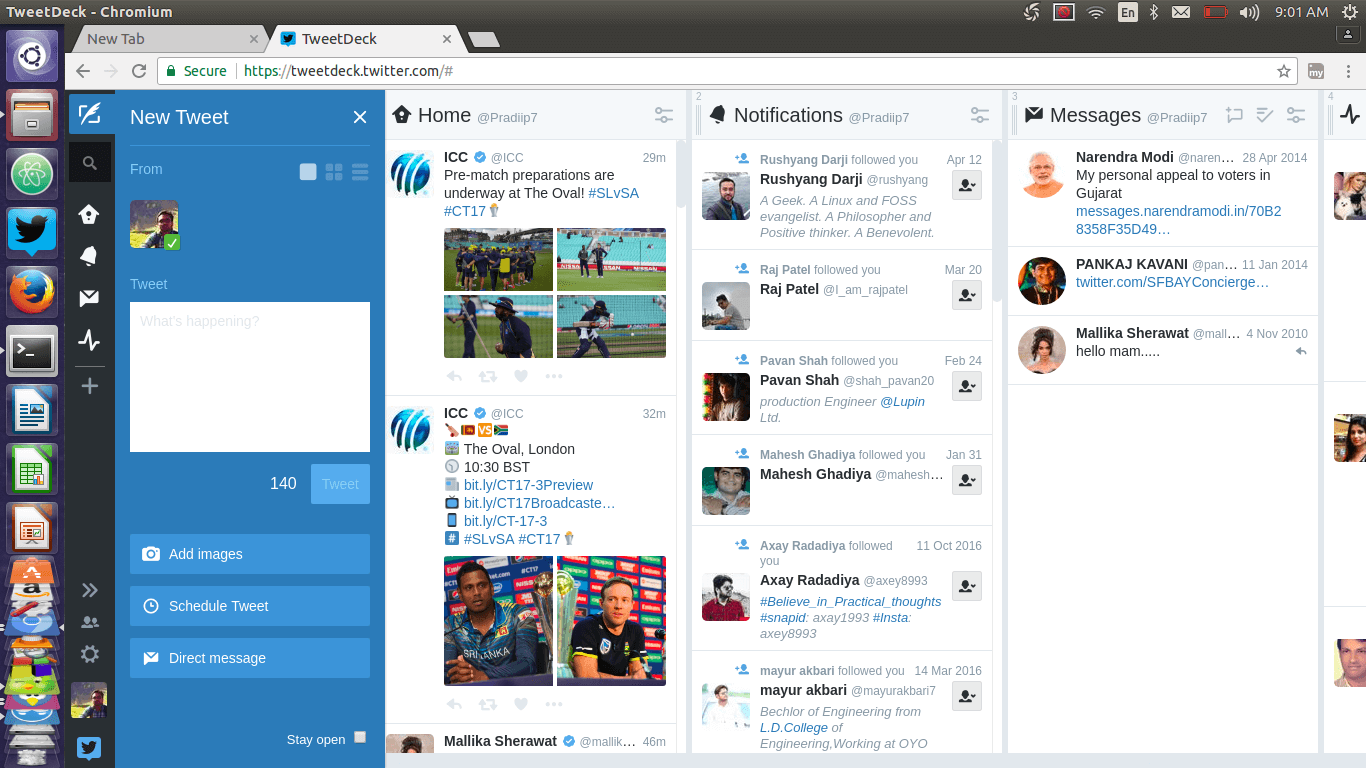Open Notifications column settings sliders icon
Viewport: 1366px width, 768px height.
point(980,116)
